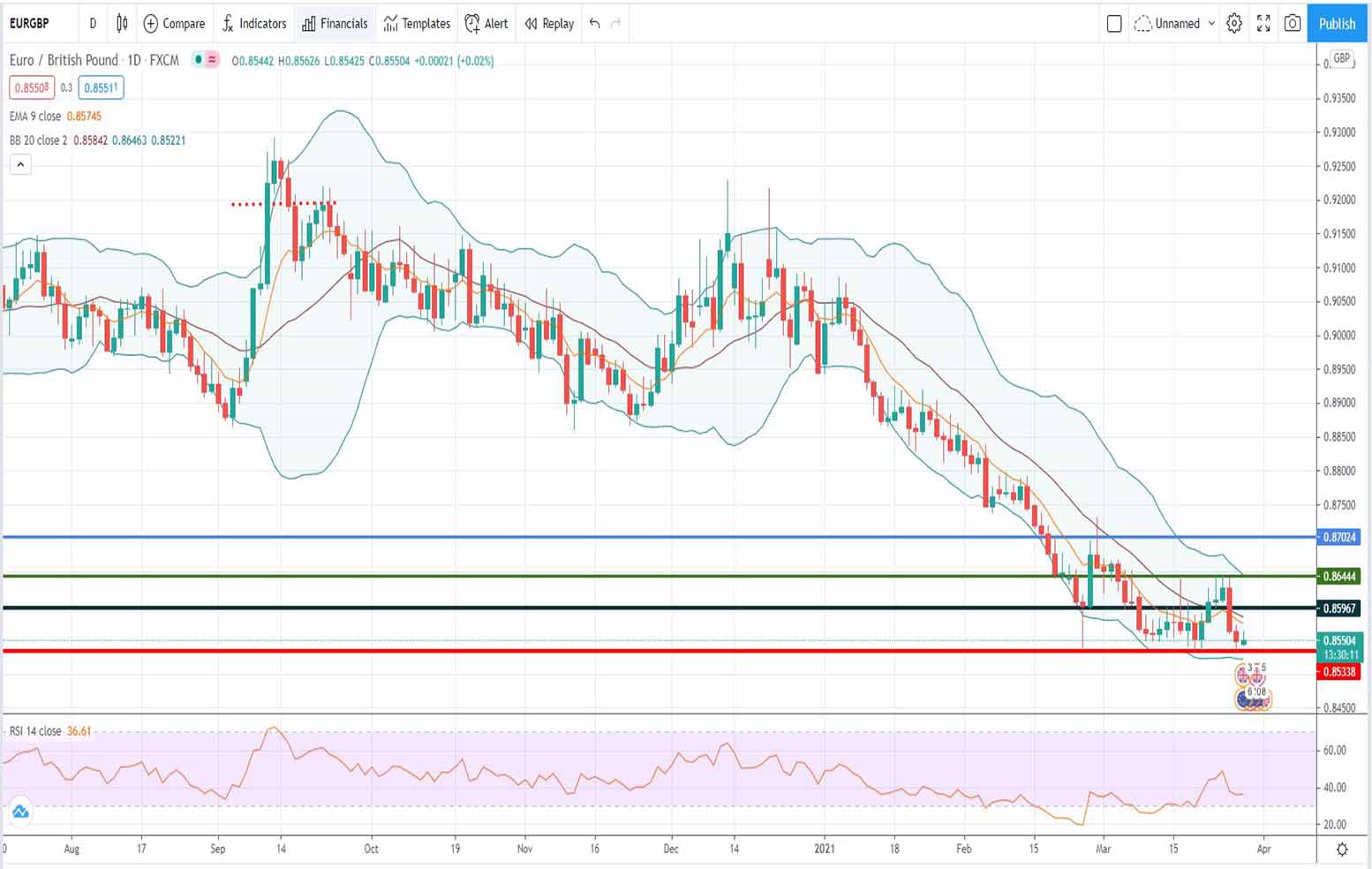Select the candlestick chart style icon
1372x869 pixels.
tap(121, 24)
